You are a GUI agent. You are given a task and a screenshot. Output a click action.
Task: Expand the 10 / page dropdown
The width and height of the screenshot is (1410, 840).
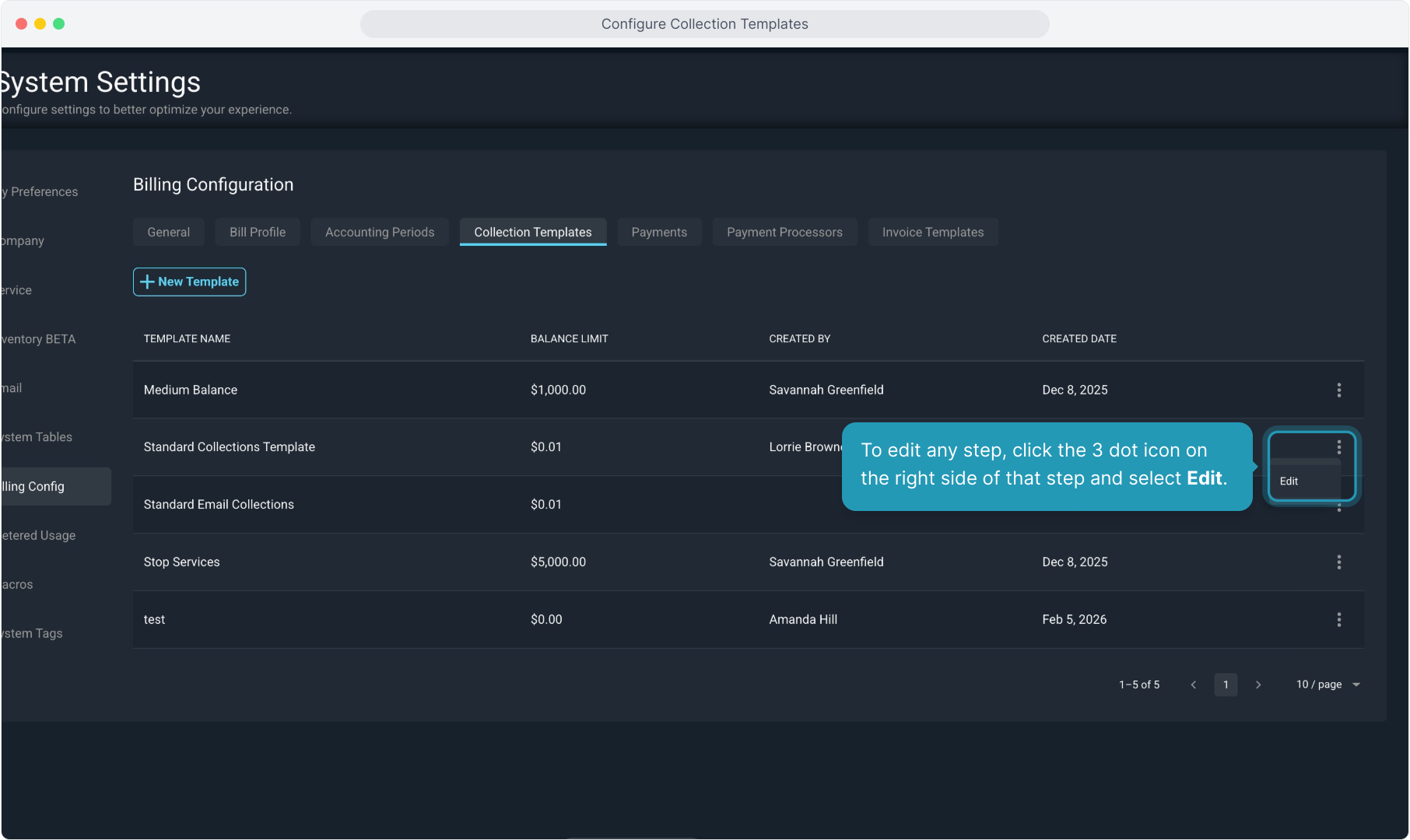[x=1328, y=684]
